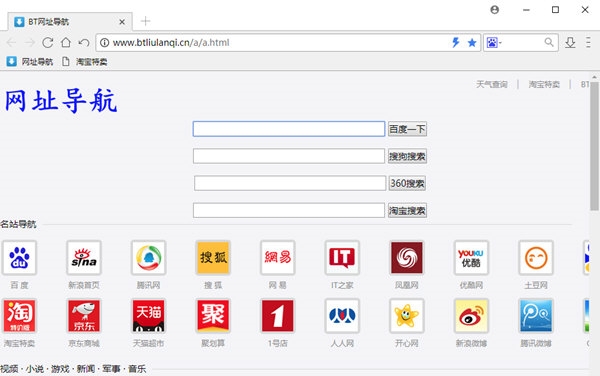The width and height of the screenshot is (600, 376).
Task: Focus the Baidu search input field
Action: pyautogui.click(x=289, y=129)
